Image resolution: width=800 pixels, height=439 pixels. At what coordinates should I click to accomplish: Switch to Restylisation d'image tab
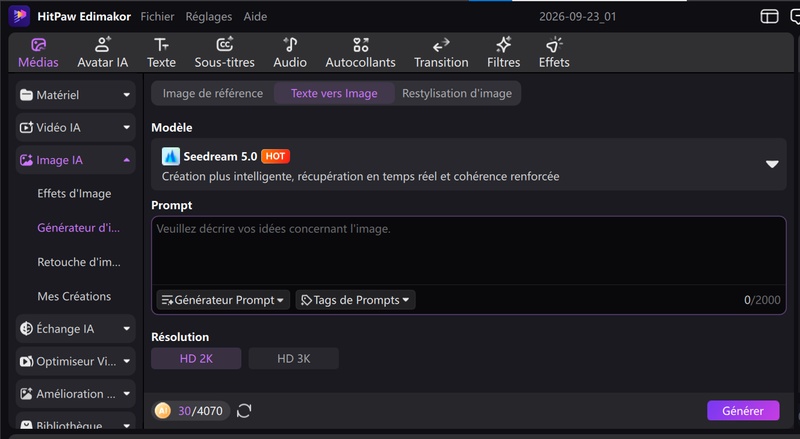point(457,93)
